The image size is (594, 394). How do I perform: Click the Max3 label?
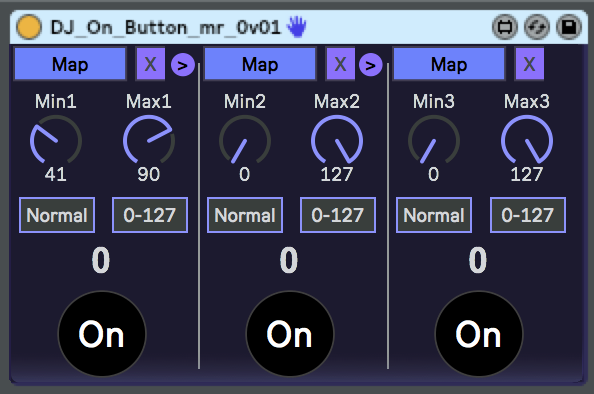[x=527, y=102]
